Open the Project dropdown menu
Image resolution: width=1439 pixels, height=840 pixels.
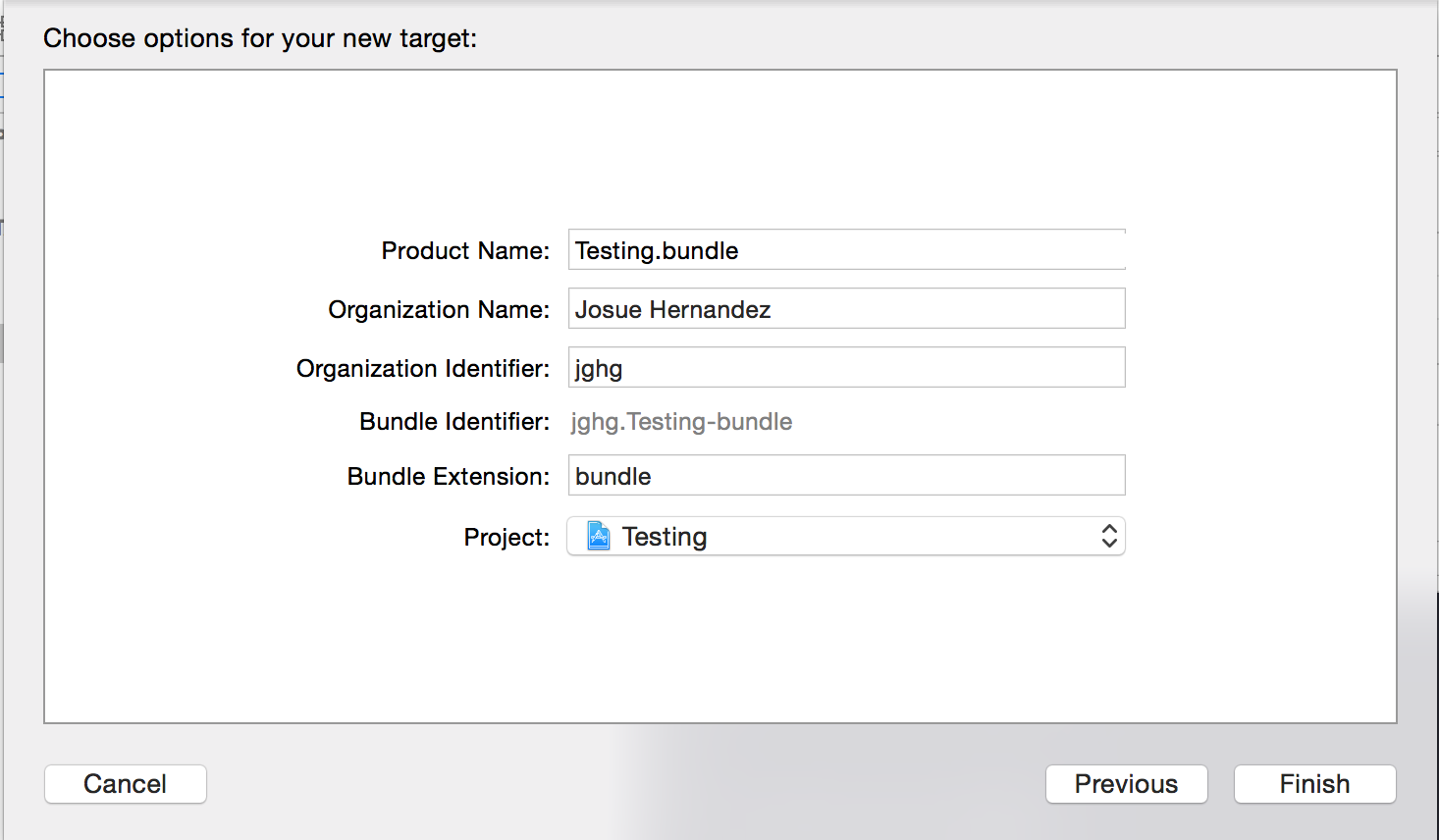point(846,536)
